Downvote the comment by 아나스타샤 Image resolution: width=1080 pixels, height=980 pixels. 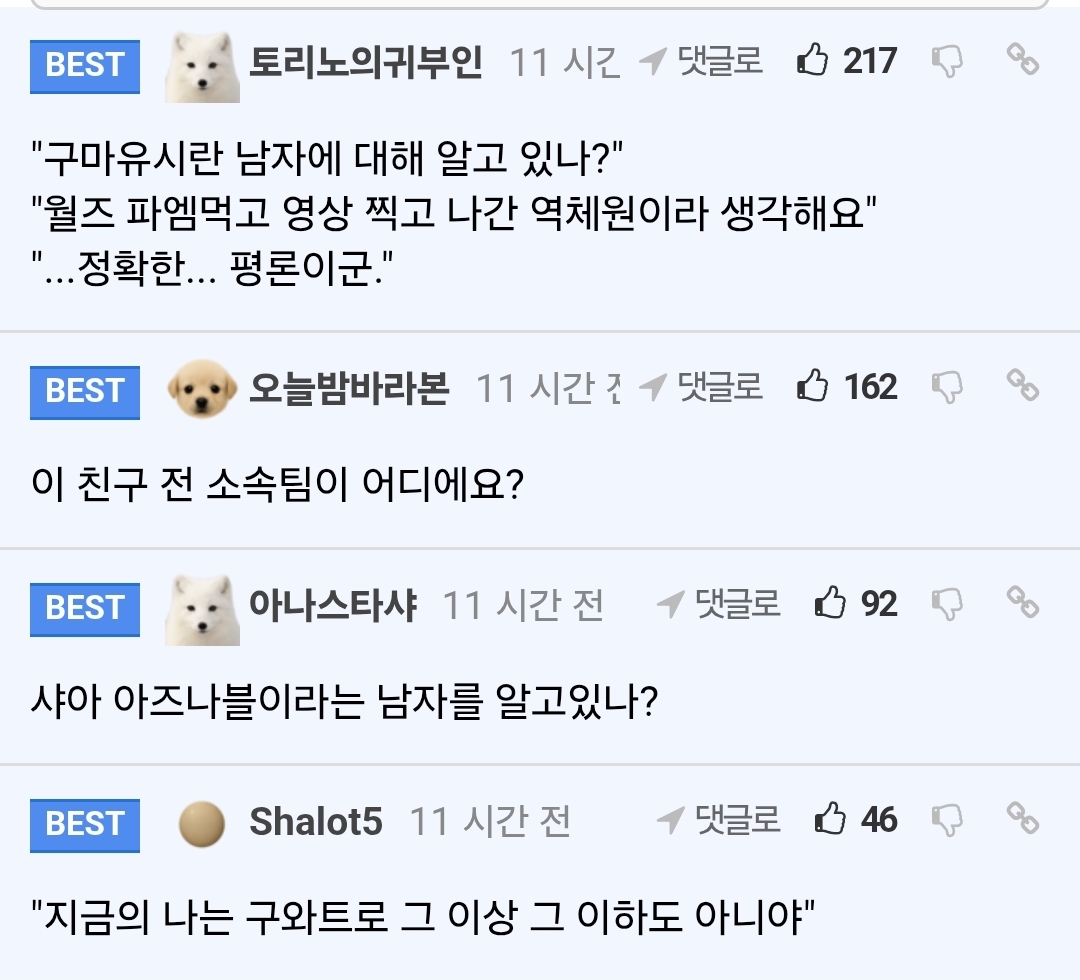[946, 605]
